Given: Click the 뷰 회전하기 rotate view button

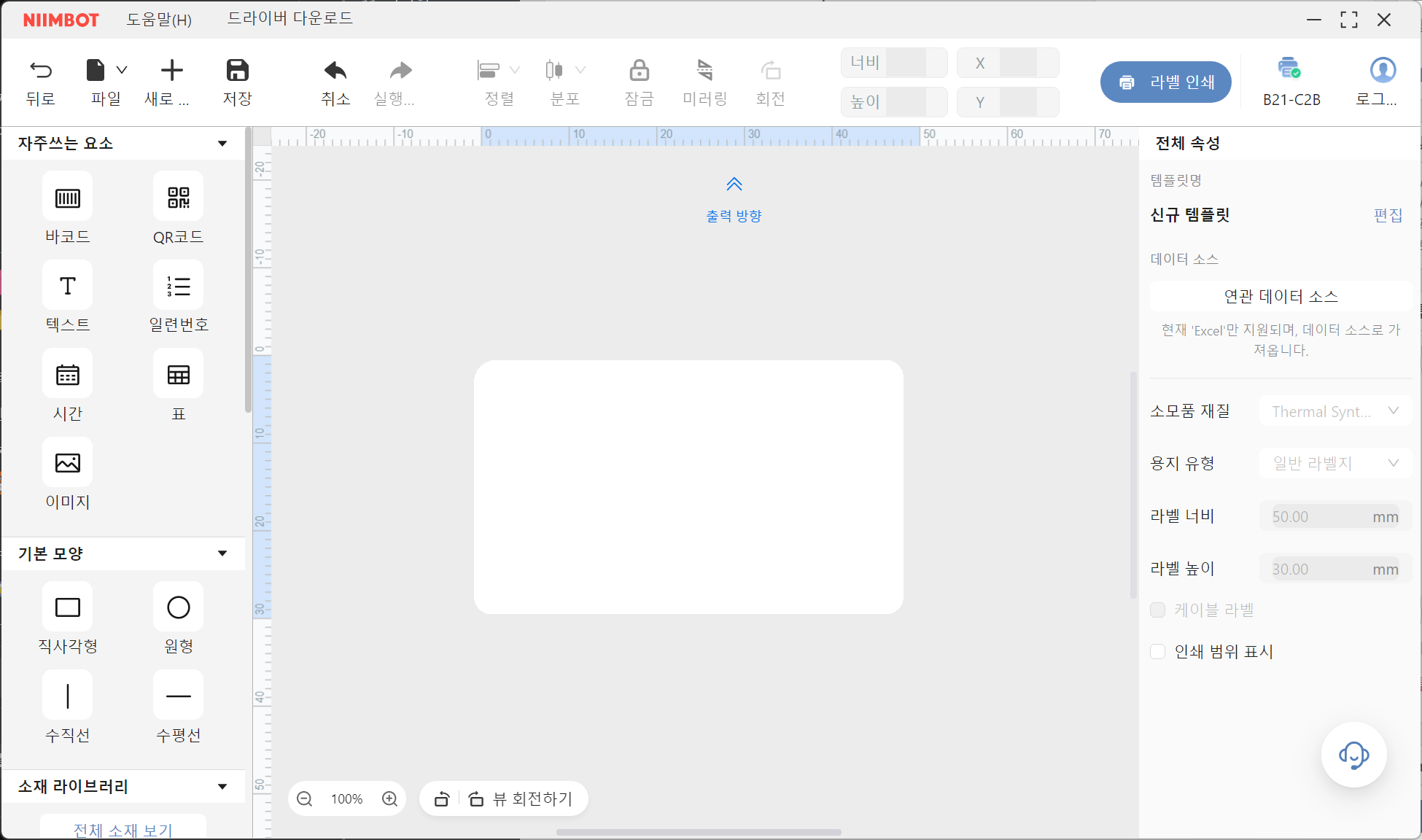Looking at the screenshot, I should click(x=521, y=799).
